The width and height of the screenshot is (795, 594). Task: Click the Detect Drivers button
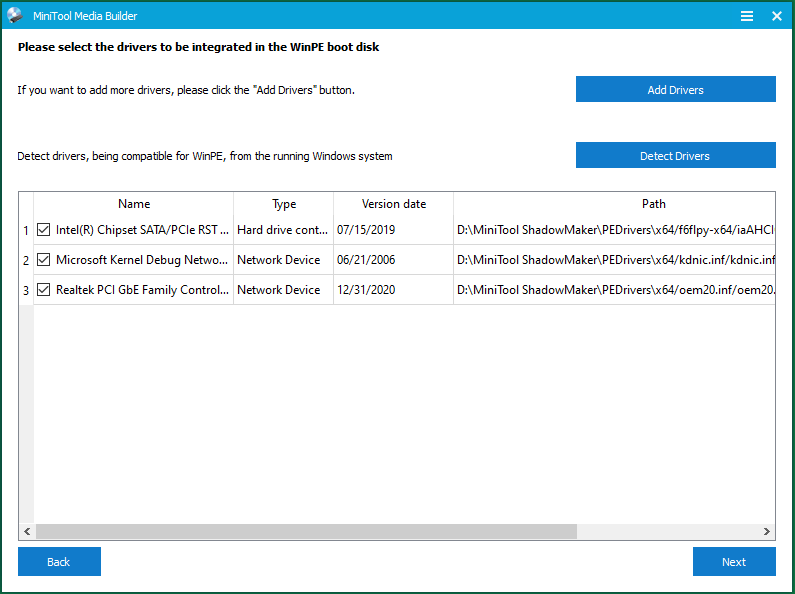point(675,156)
